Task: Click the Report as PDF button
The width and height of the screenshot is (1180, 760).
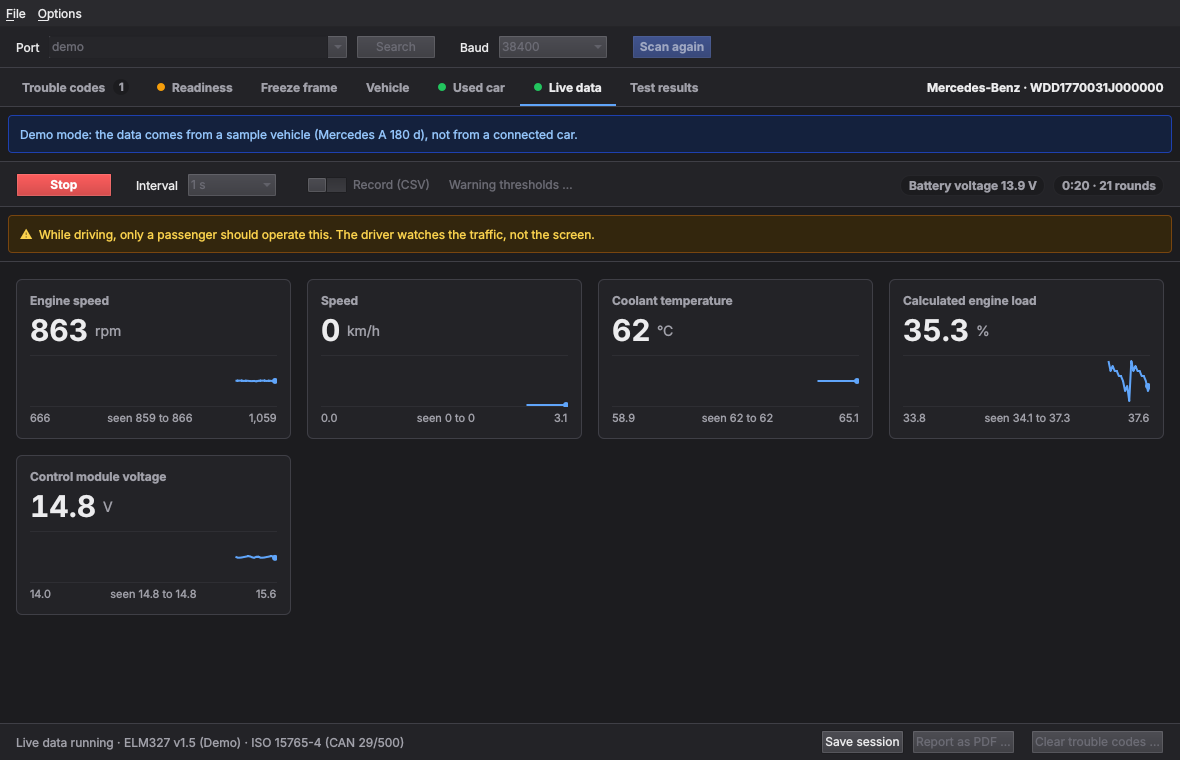Action: (x=963, y=742)
